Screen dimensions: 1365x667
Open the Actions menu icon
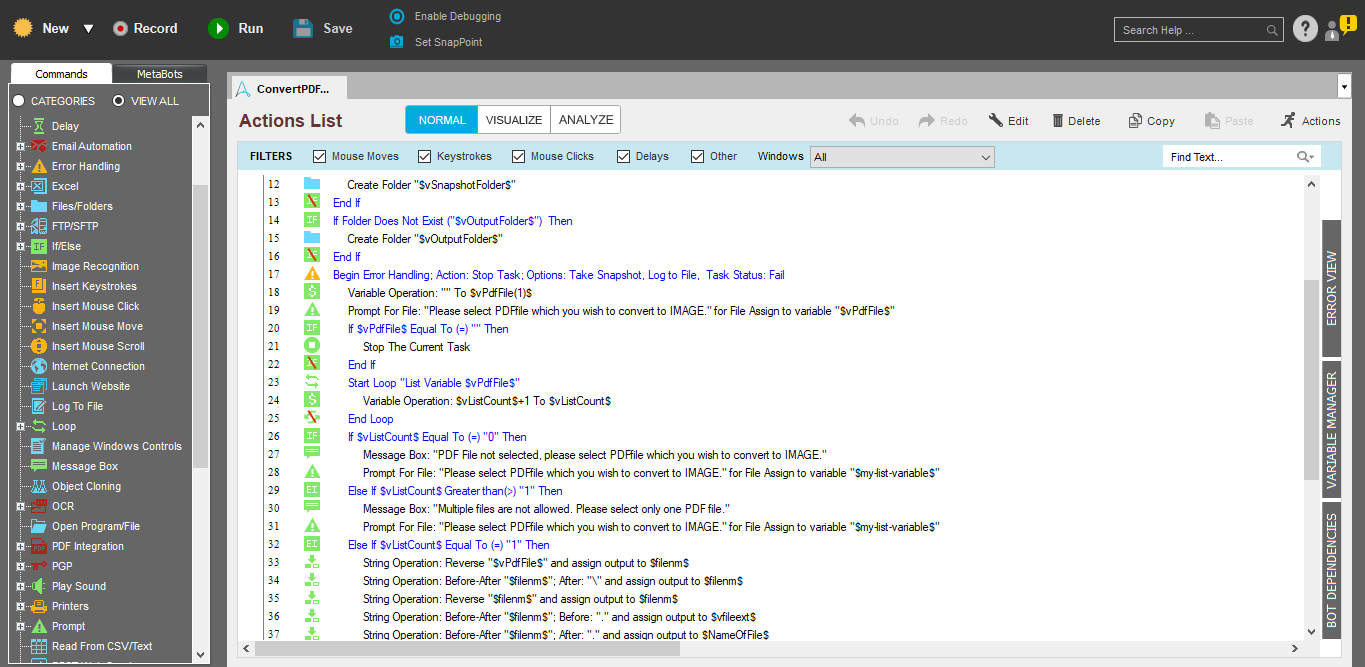pos(1288,121)
